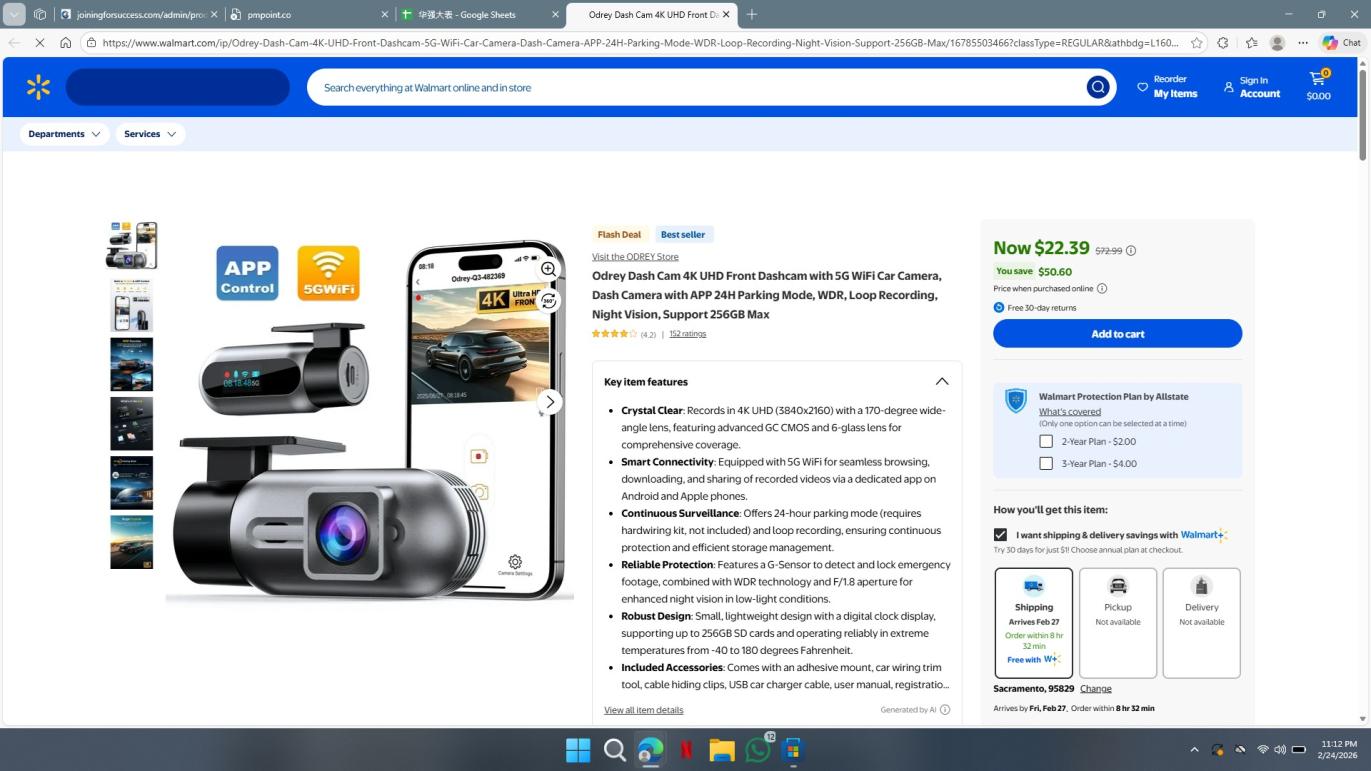Click the Visit the ODREY Store link
Screen dimensions: 1371x771
point(635,257)
